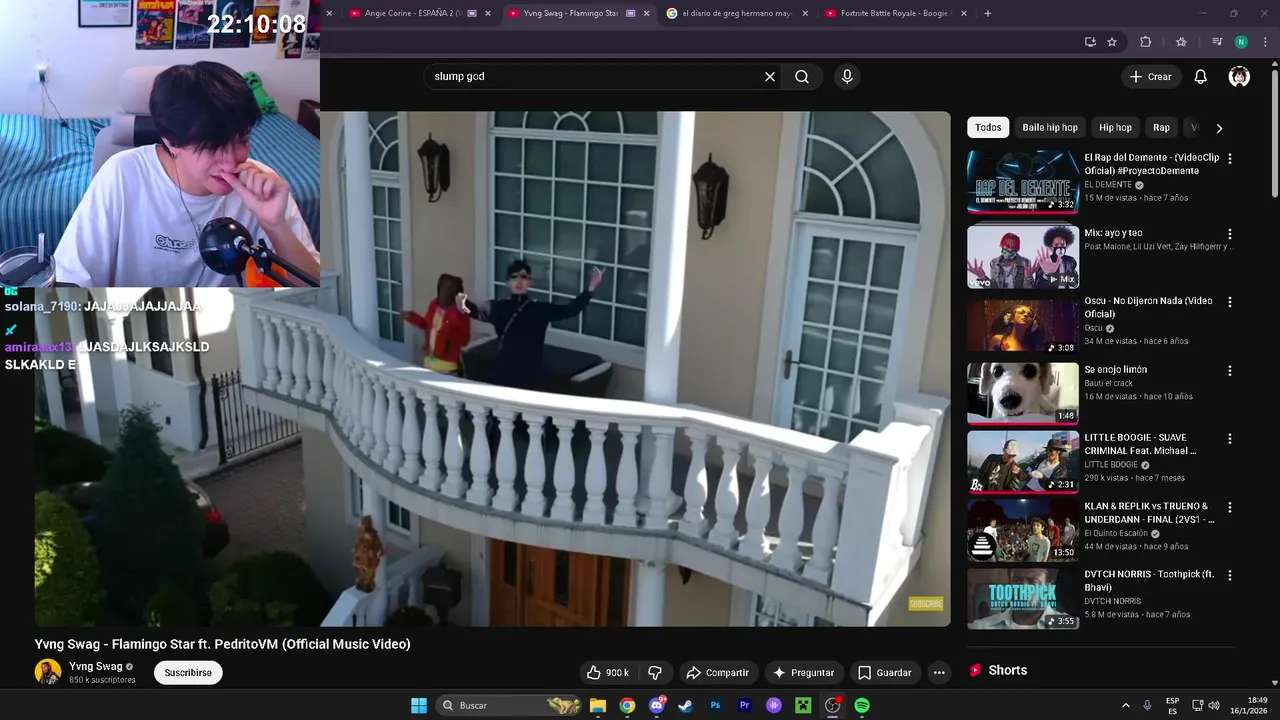The image size is (1280, 720).
Task: Click install/cast icon in address bar
Action: point(1090,42)
